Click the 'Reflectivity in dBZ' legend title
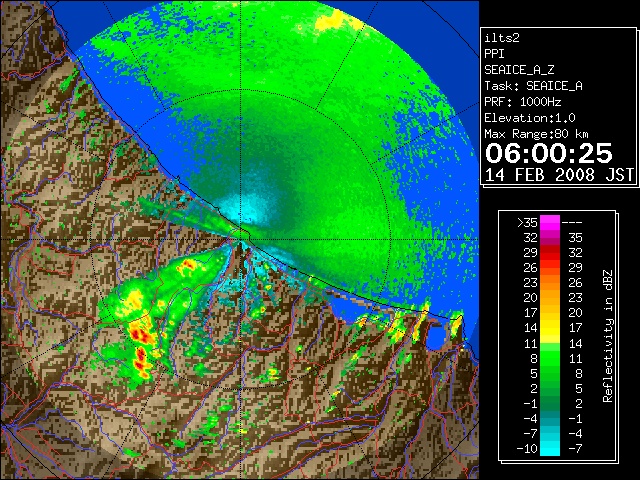This screenshot has width=640, height=480. [x=607, y=336]
